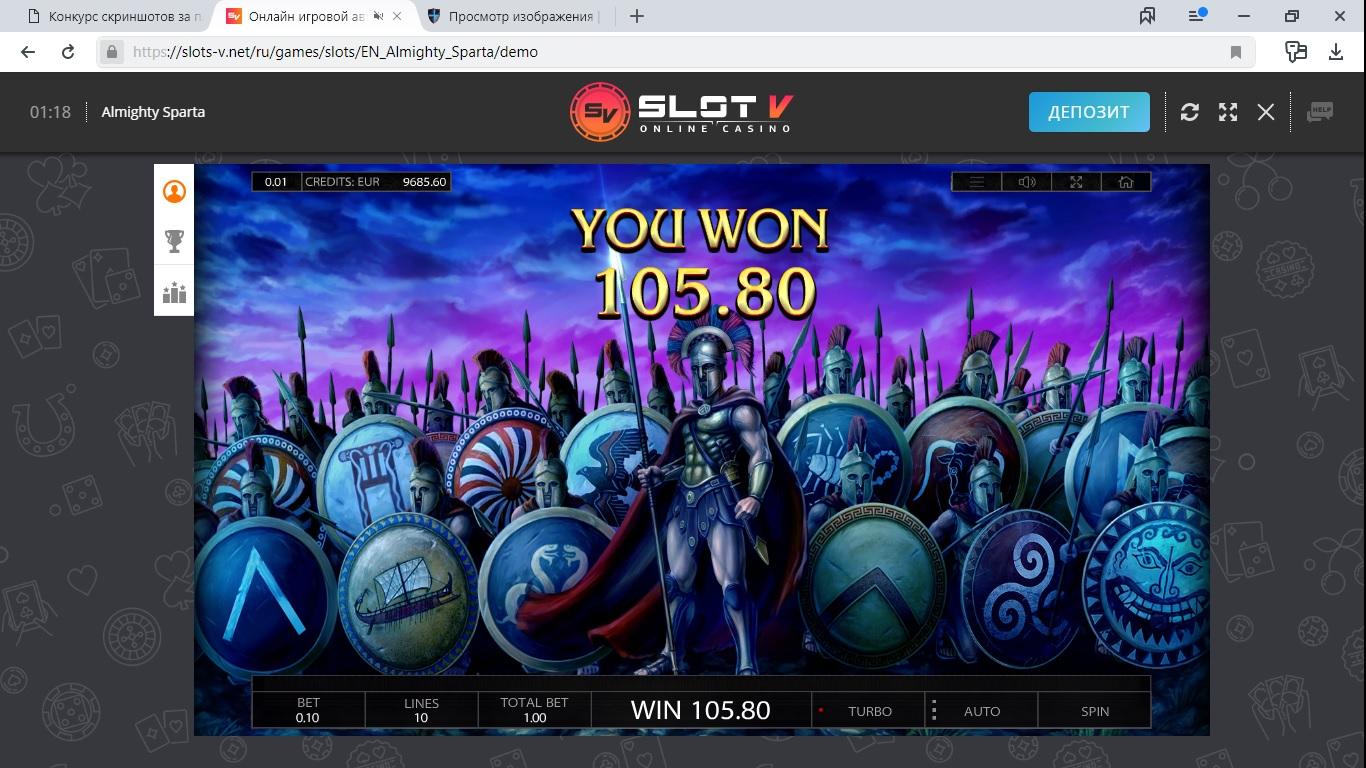Mute the game sound speaker icon
This screenshot has height=768, width=1366.
pos(1027,182)
